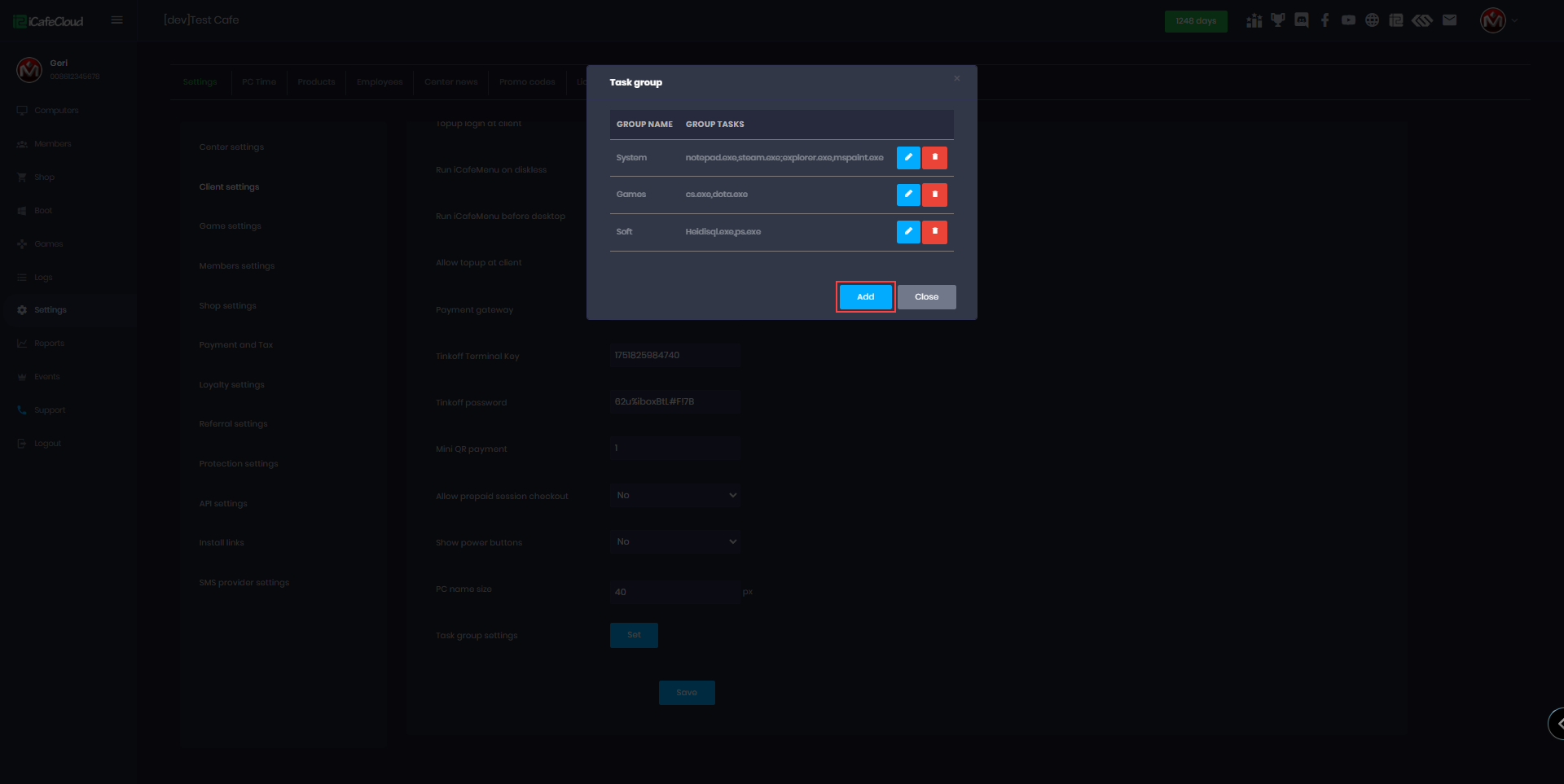Switch to the PC Time tab

click(259, 82)
